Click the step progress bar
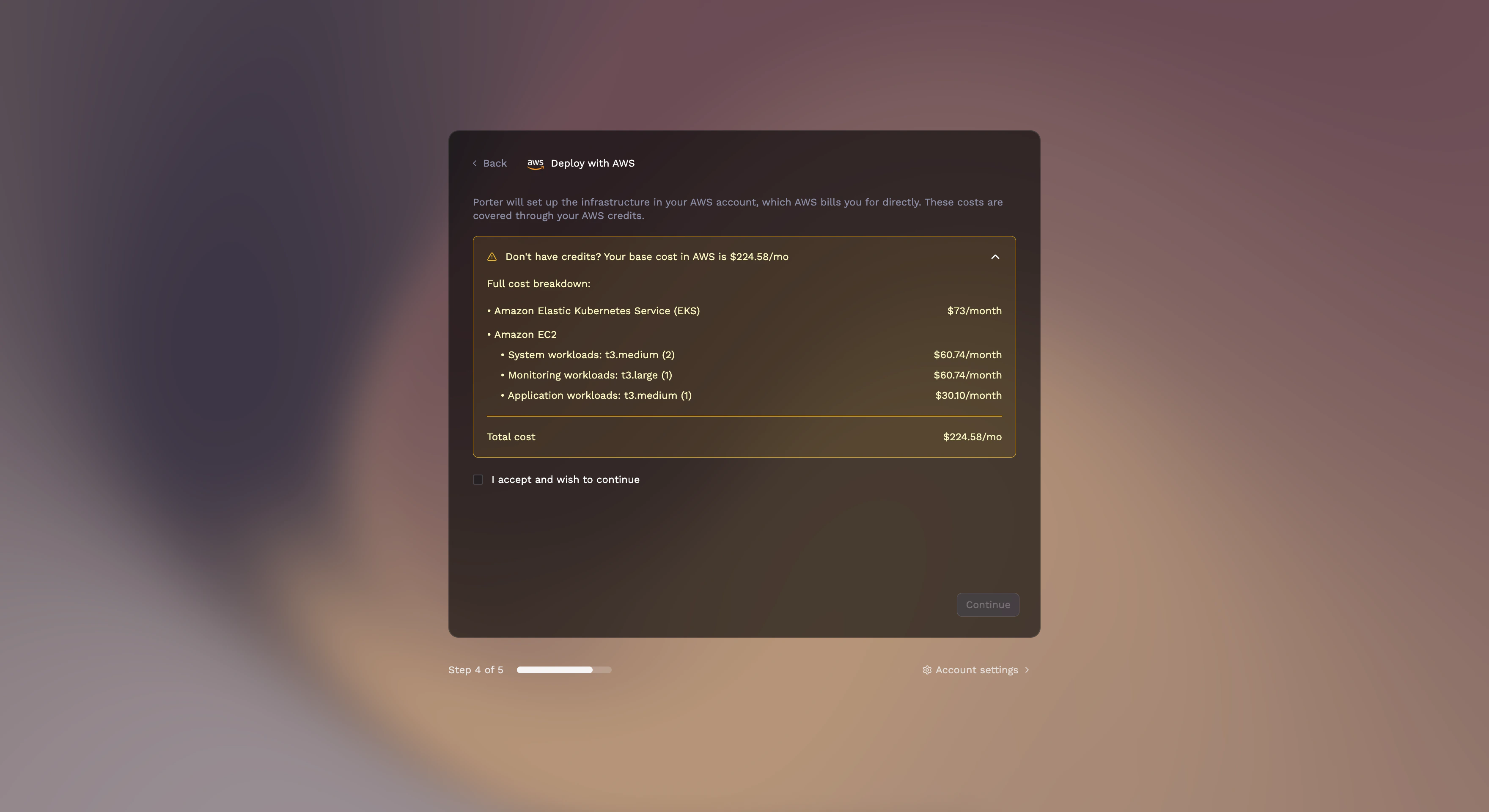Screen dimensions: 1489x812 click(564, 670)
